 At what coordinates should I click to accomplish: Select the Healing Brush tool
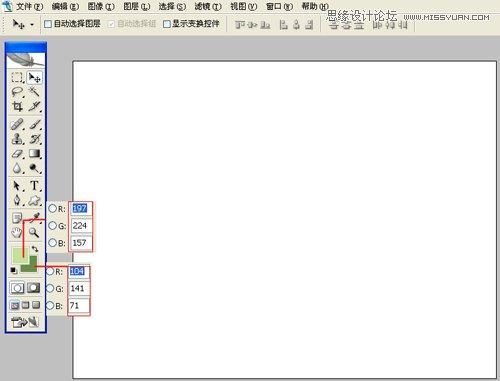(x=17, y=124)
